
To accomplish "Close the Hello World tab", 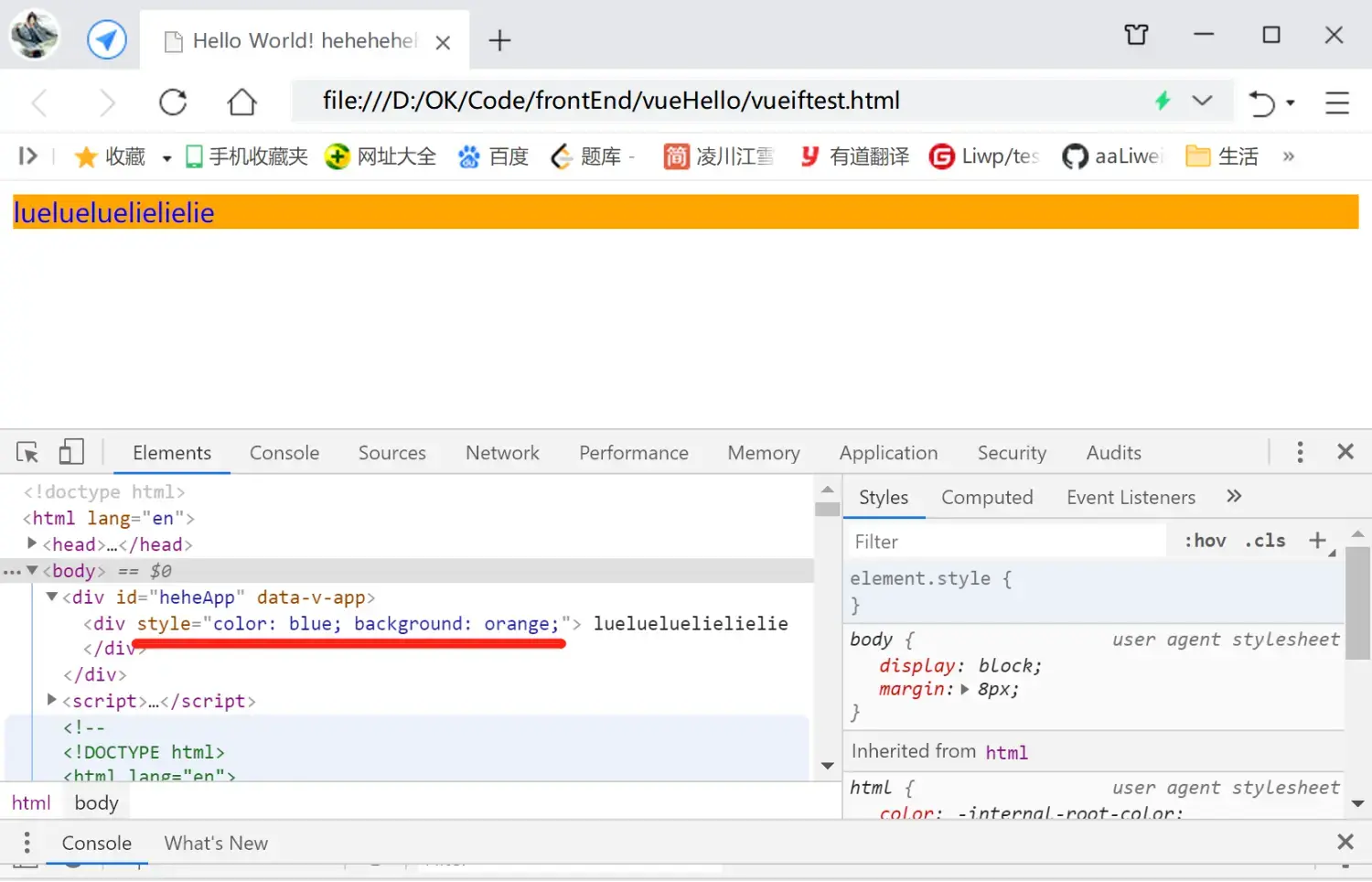I will pyautogui.click(x=443, y=42).
